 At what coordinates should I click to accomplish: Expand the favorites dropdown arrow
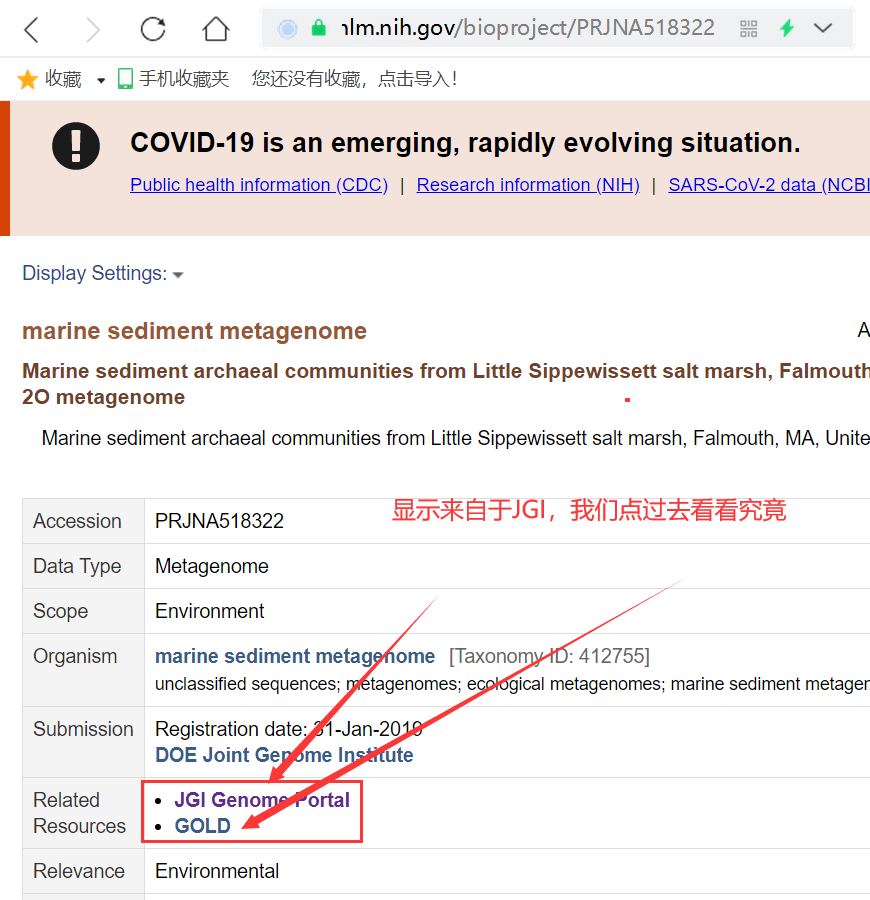(x=101, y=80)
